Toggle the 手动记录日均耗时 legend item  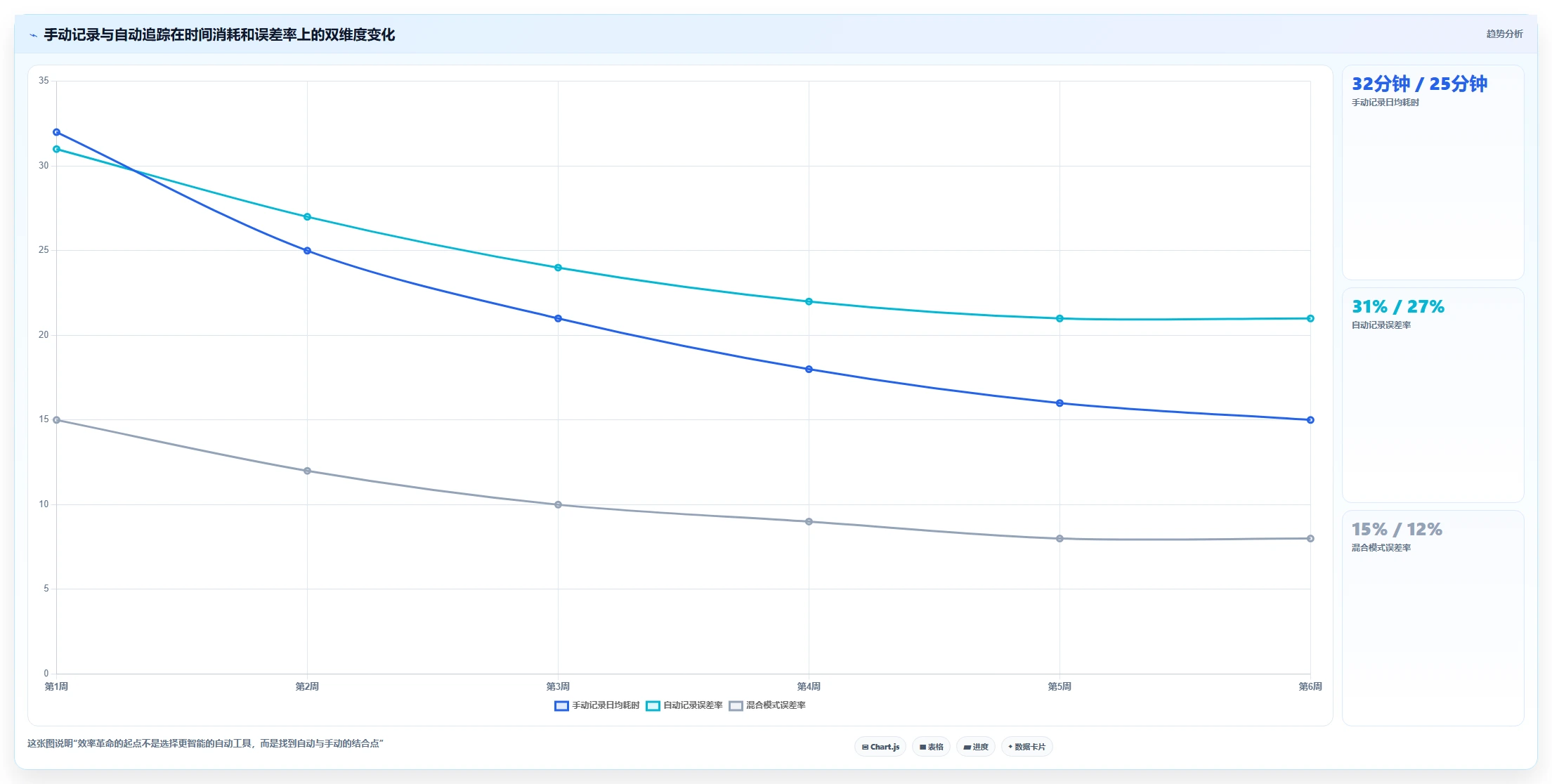[x=597, y=705]
